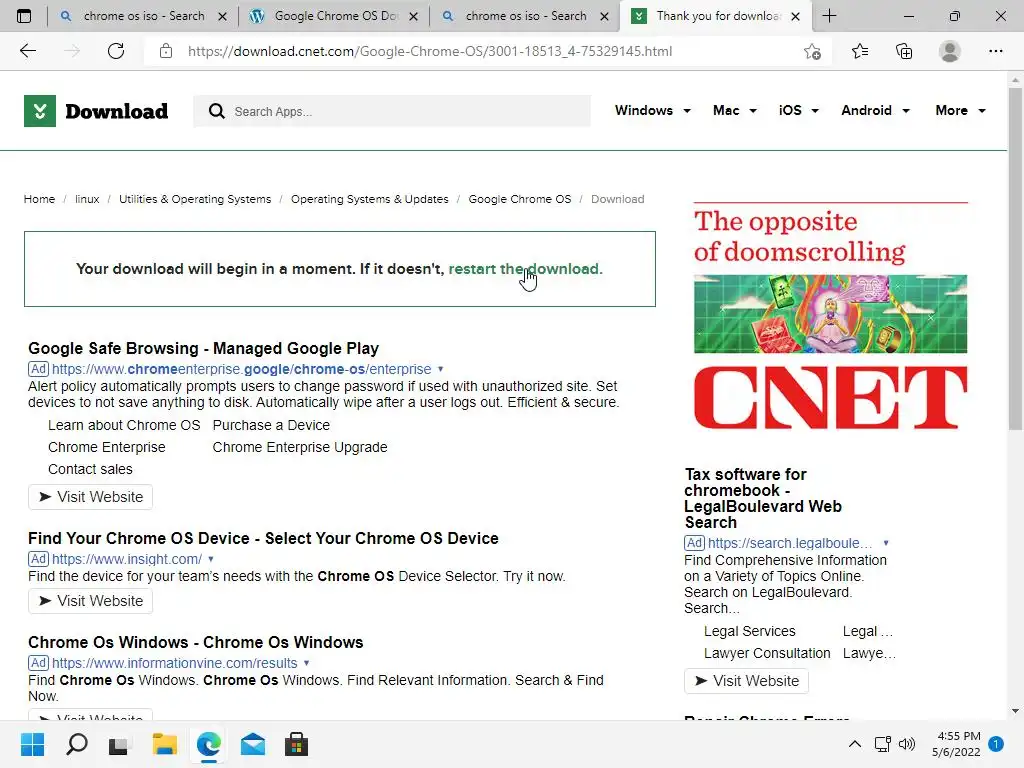Click Visit Website under Tax software ad
The height and width of the screenshot is (768, 1024).
746,681
